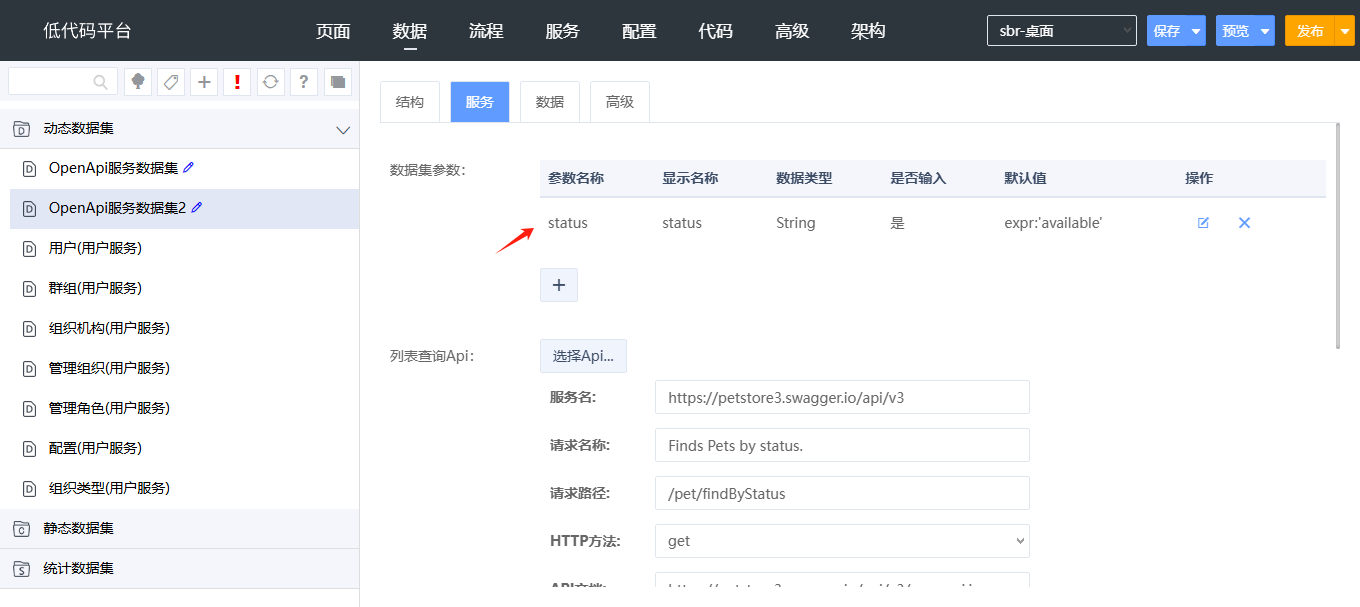Open the 服务 top menu

coord(563,31)
